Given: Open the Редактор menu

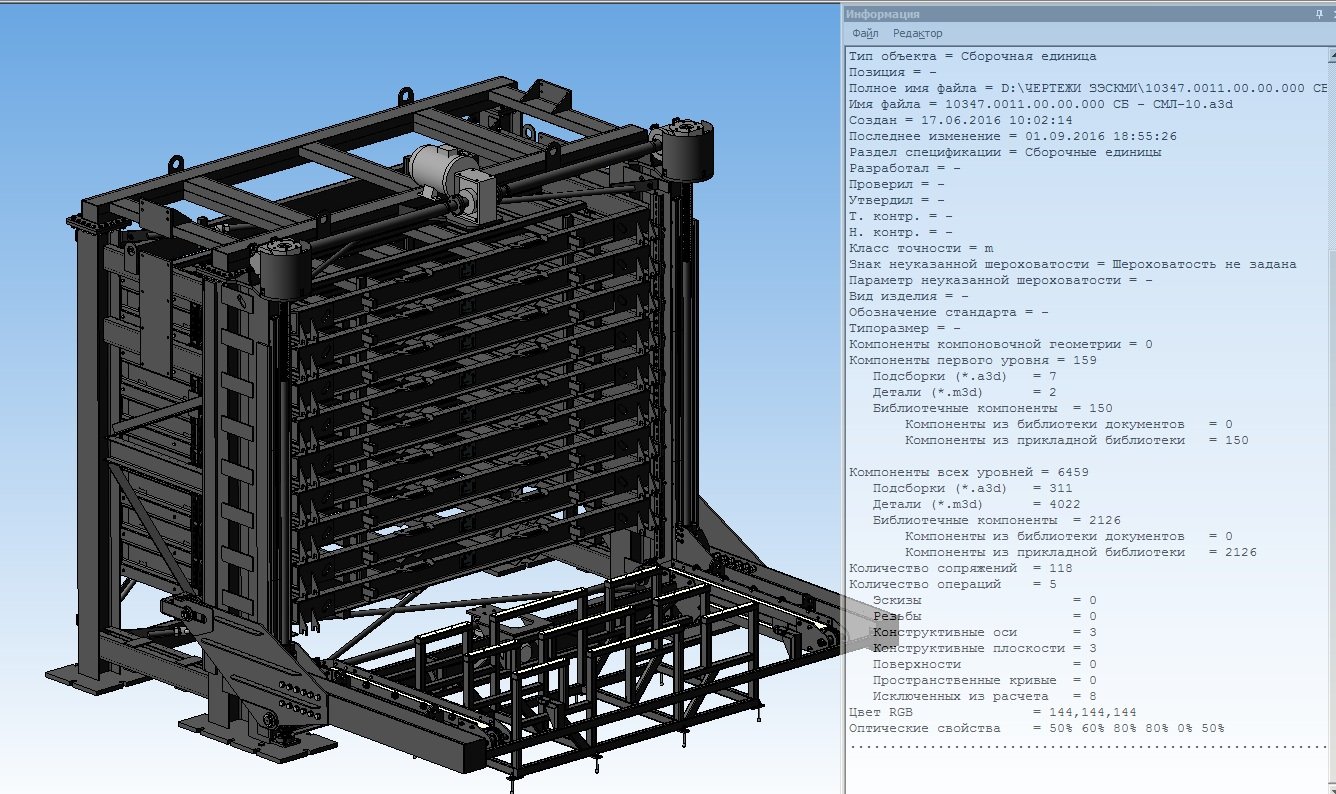Looking at the screenshot, I should coord(917,33).
